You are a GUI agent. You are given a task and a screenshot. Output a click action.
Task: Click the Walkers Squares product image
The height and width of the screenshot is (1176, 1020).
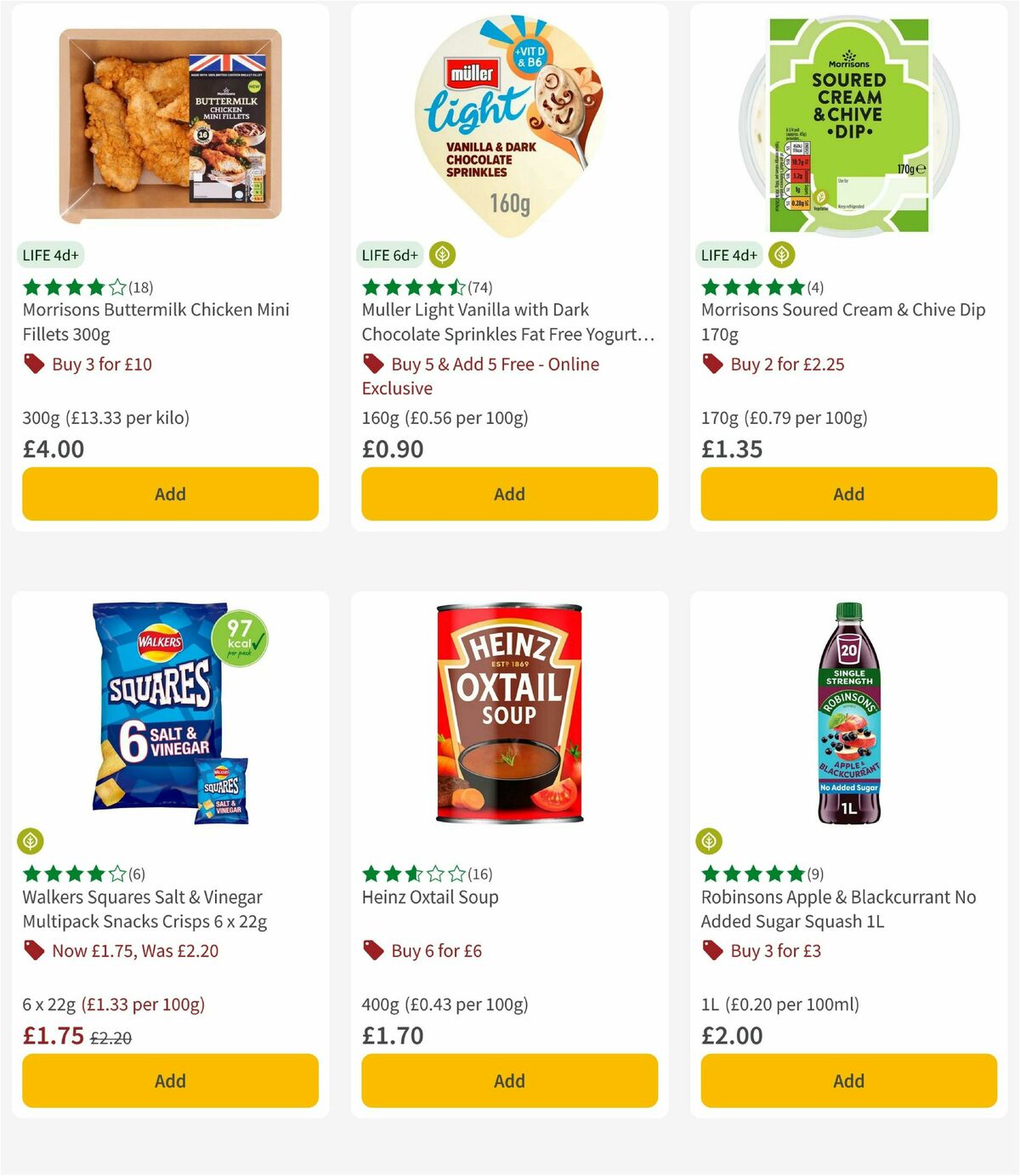[169, 714]
